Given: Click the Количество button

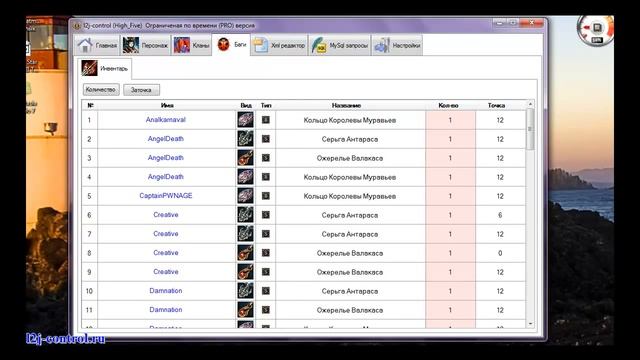Looking at the screenshot, I should pos(101,89).
